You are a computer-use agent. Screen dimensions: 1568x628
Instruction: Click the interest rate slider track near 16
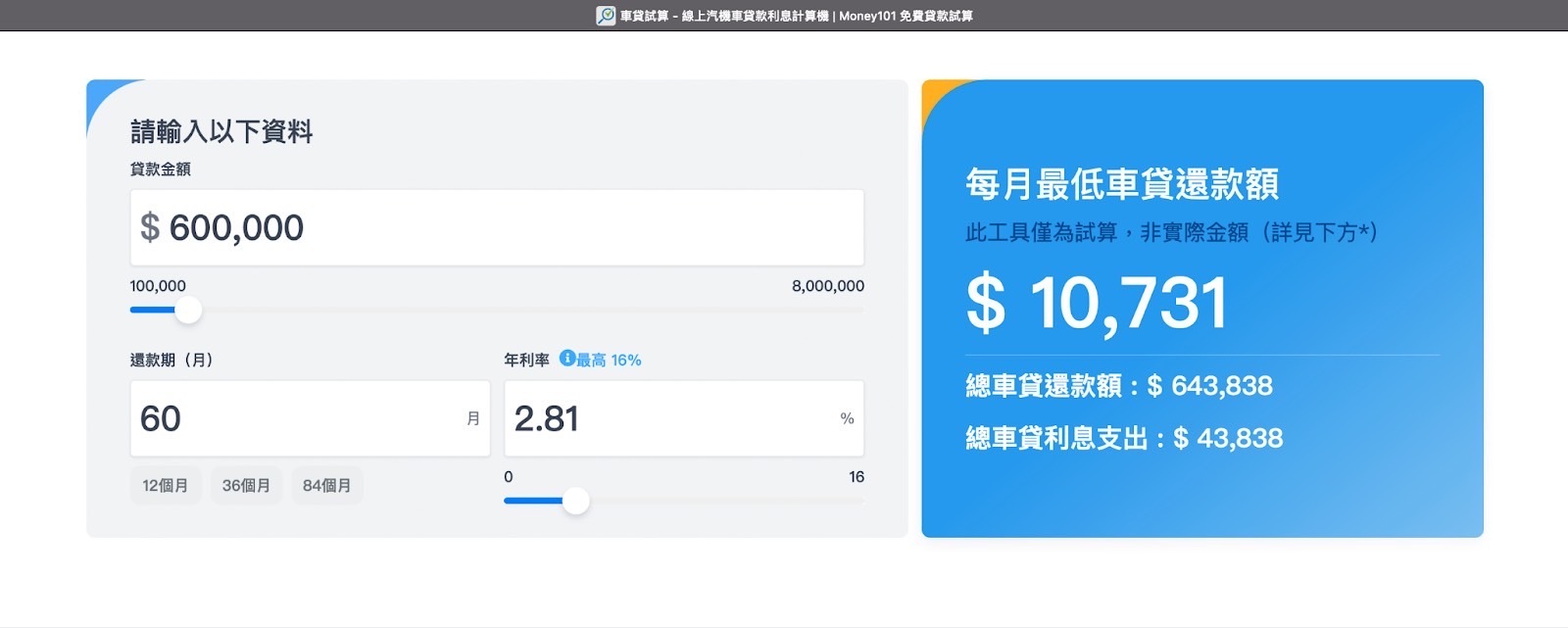point(855,502)
